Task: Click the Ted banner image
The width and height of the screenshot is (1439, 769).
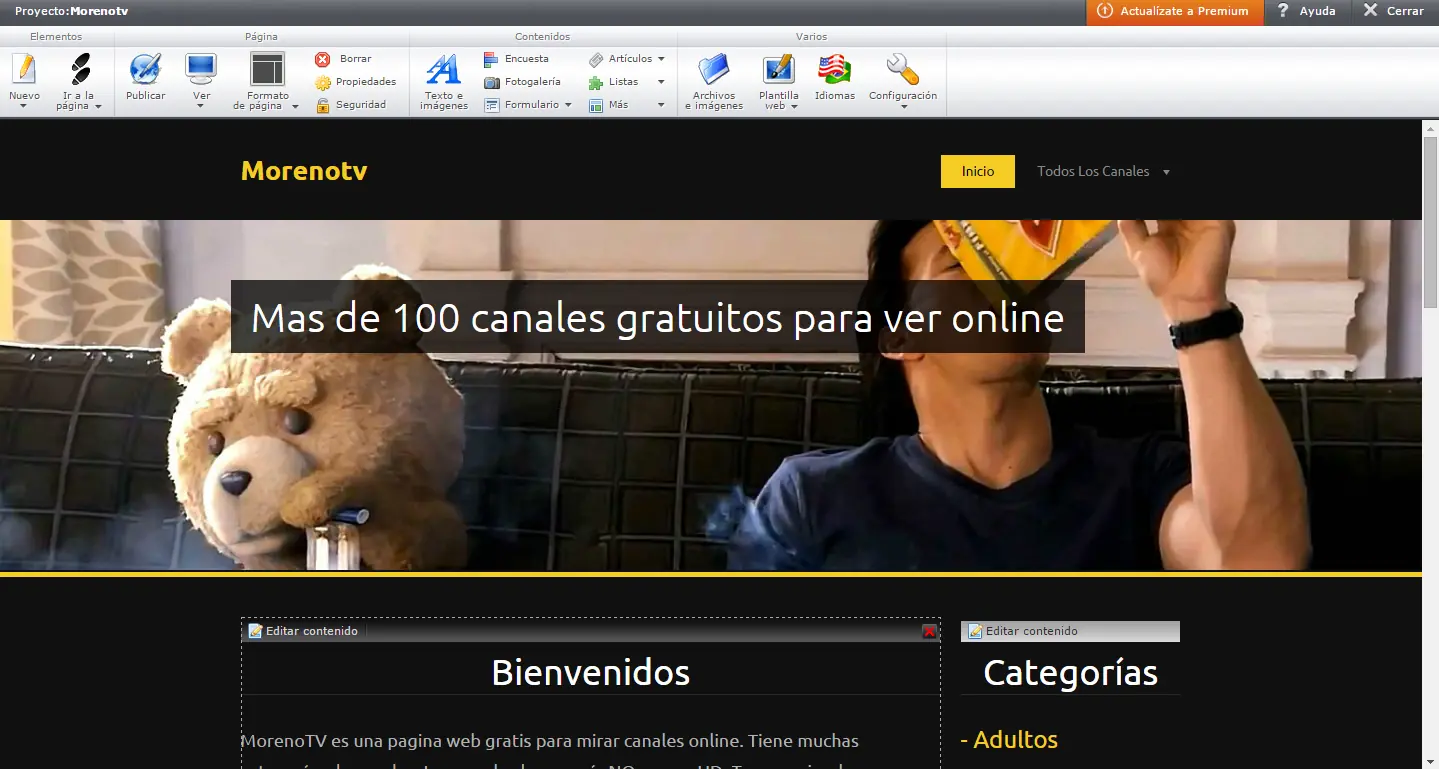Action: (x=711, y=395)
